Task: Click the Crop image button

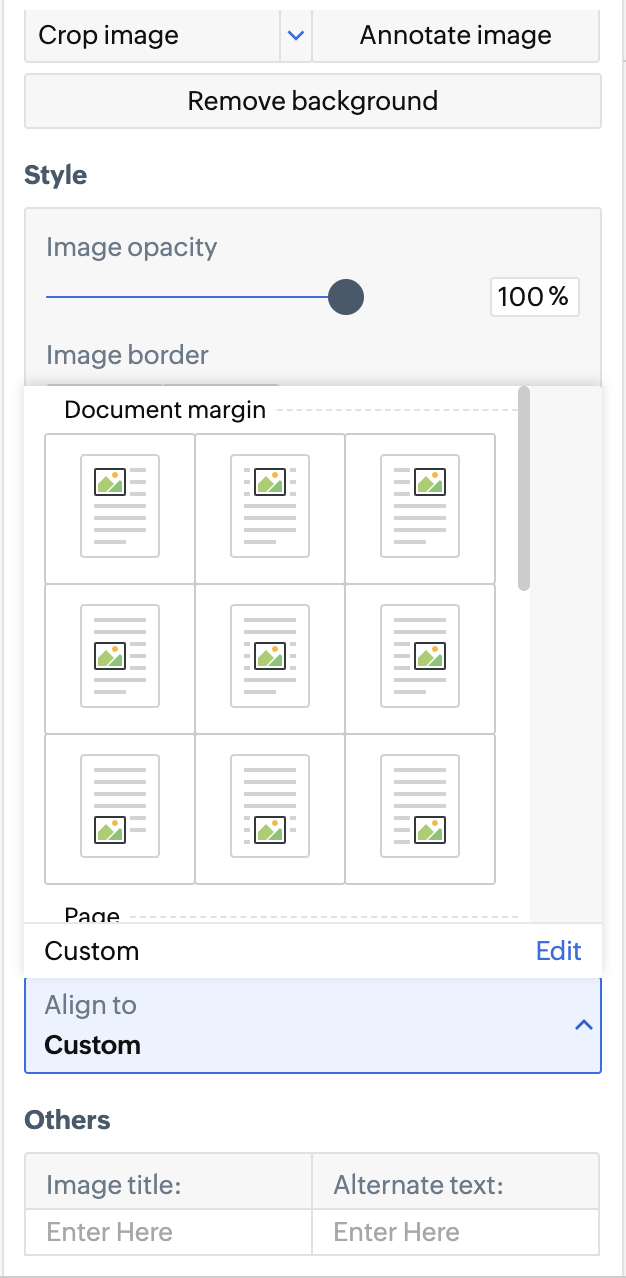Action: (150, 36)
